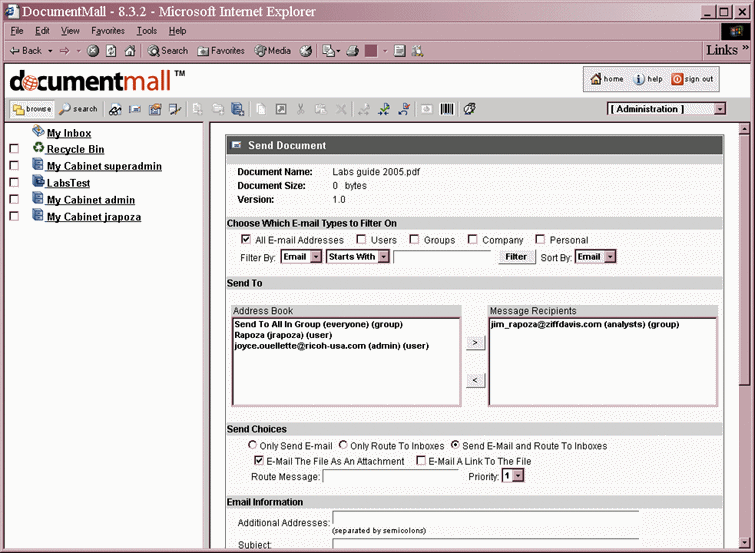Open the Internet Explorer Media pane
Image resolution: width=755 pixels, height=553 pixels.
(273, 51)
